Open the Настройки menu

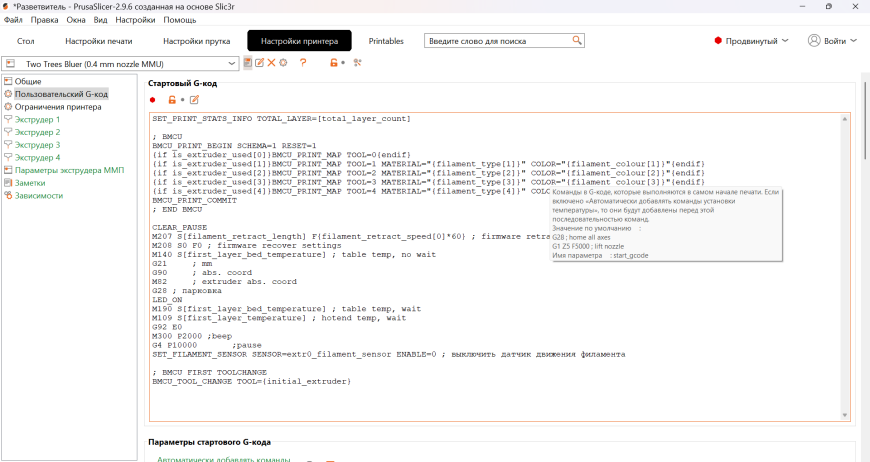click(x=135, y=19)
